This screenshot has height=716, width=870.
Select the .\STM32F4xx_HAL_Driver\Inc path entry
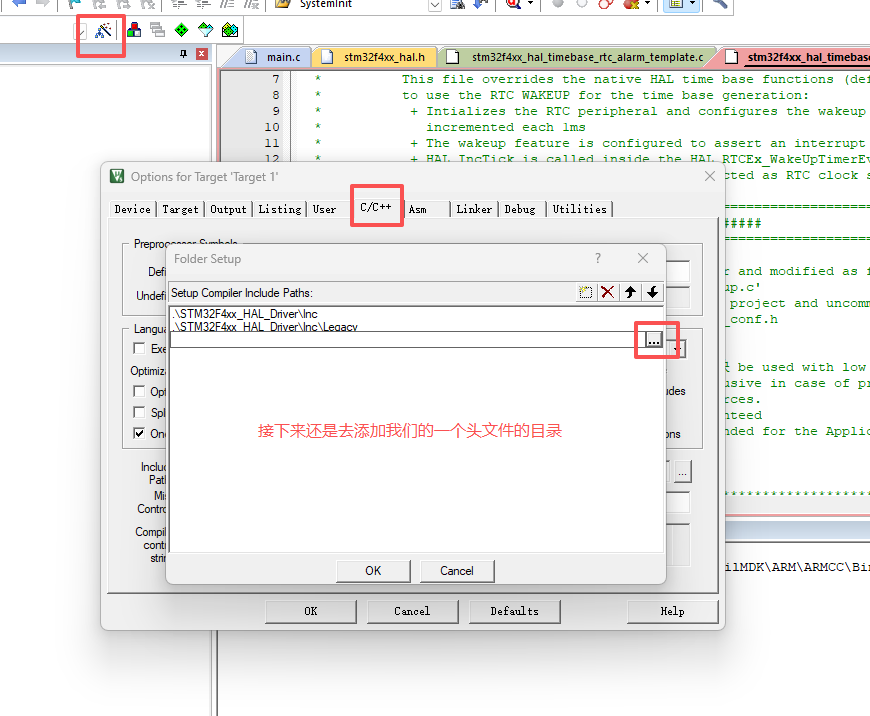[x=245, y=314]
